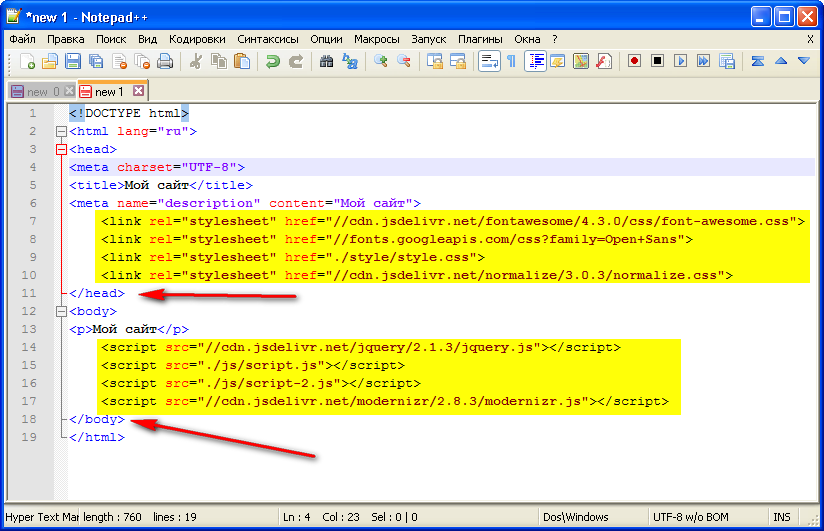Viewport: 824px width, 531px height.
Task: Open the Поиск menu
Action: 111,39
